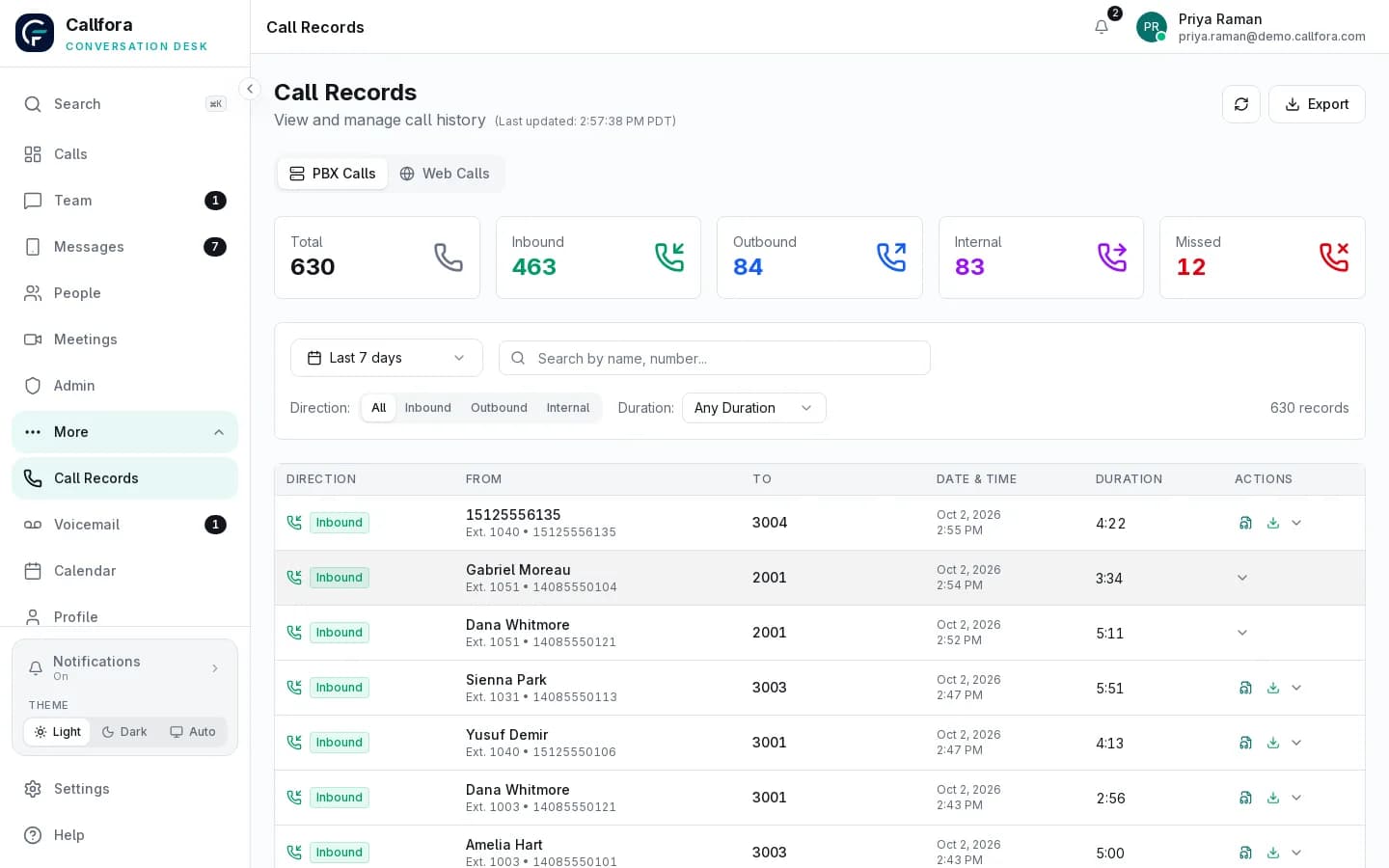
Task: Click the Total calls phone icon
Action: [x=449, y=257]
